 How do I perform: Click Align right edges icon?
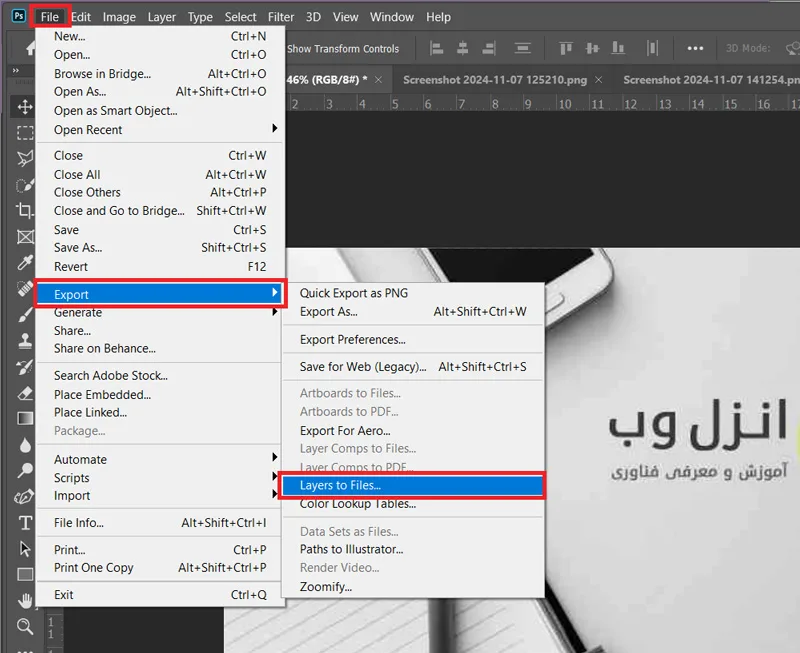click(489, 48)
